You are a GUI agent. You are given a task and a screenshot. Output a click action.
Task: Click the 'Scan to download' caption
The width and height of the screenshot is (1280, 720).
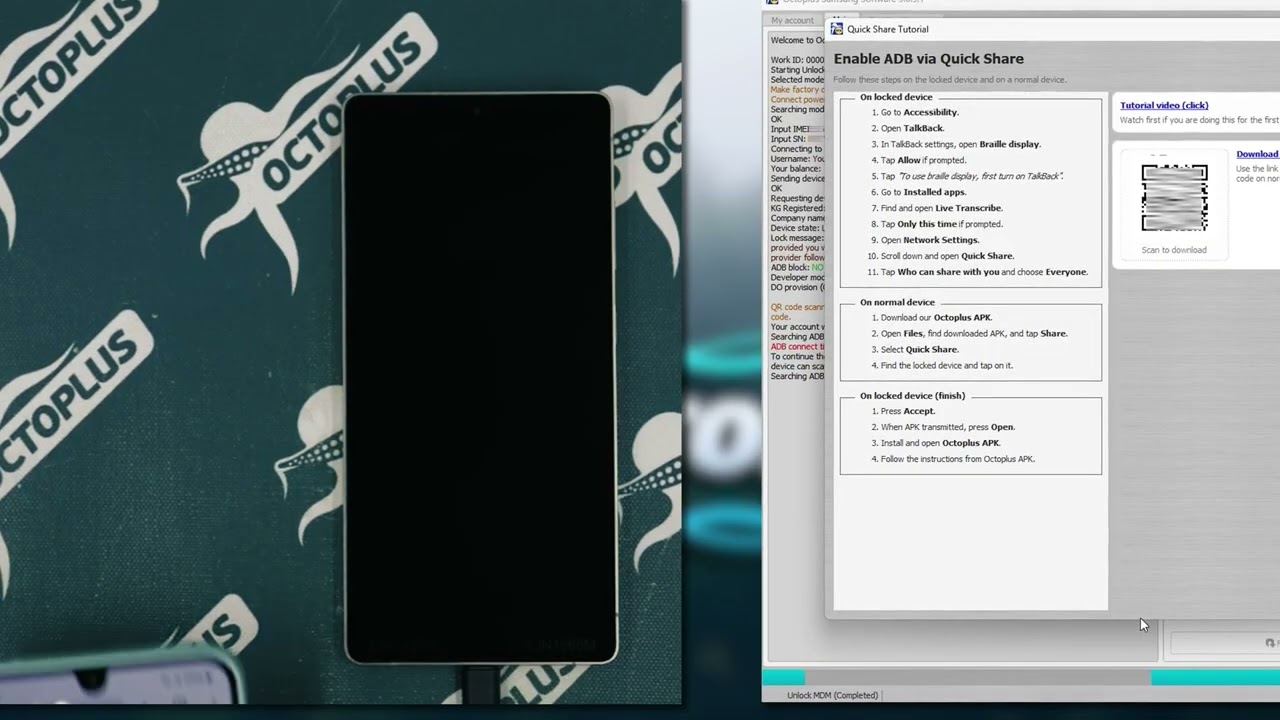tap(1174, 250)
